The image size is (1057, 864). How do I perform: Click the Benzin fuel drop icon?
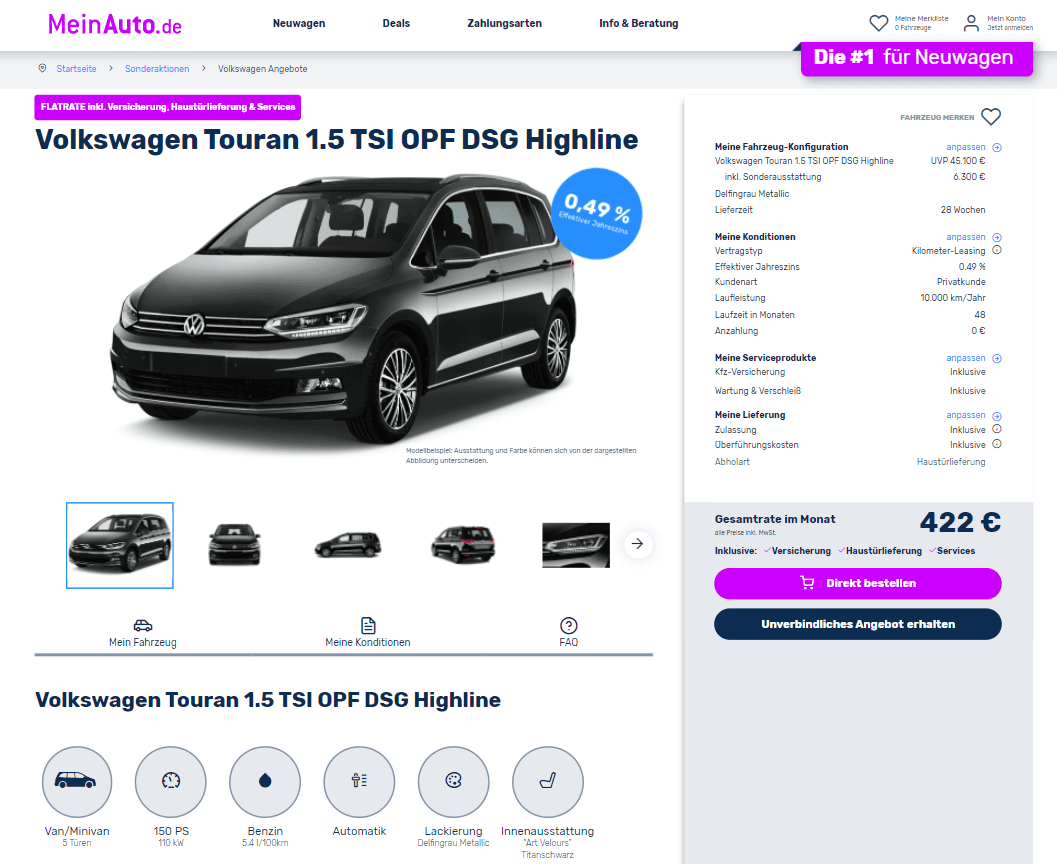tap(265, 781)
